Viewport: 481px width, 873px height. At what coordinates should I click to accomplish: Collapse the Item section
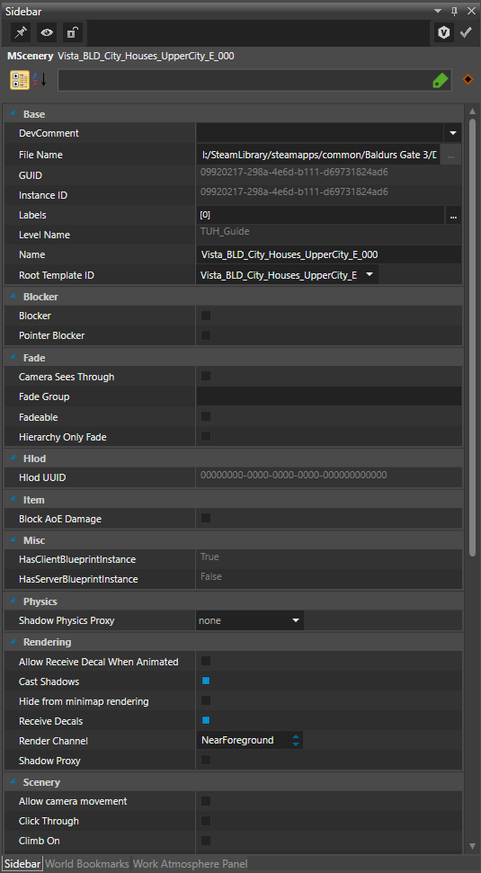pos(13,499)
